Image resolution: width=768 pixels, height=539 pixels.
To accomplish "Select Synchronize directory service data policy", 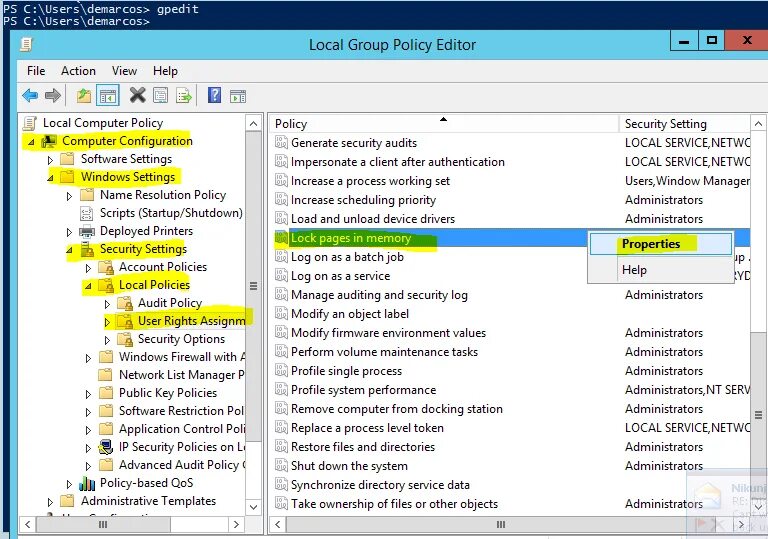I will click(380, 485).
